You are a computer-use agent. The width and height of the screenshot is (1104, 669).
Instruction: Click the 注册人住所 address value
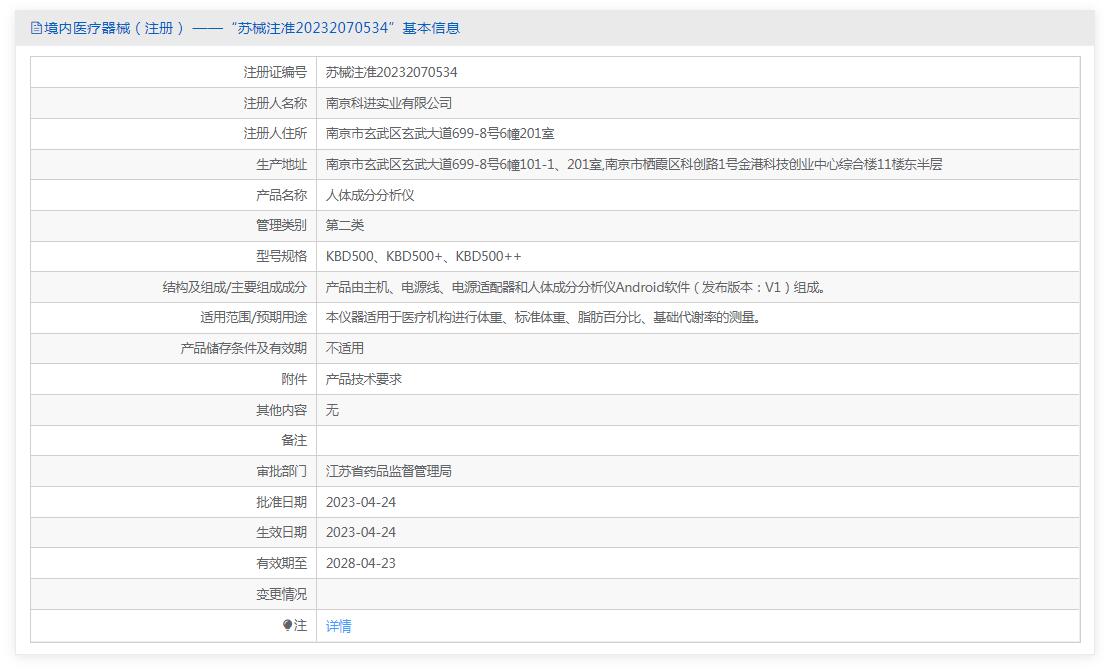click(x=440, y=133)
